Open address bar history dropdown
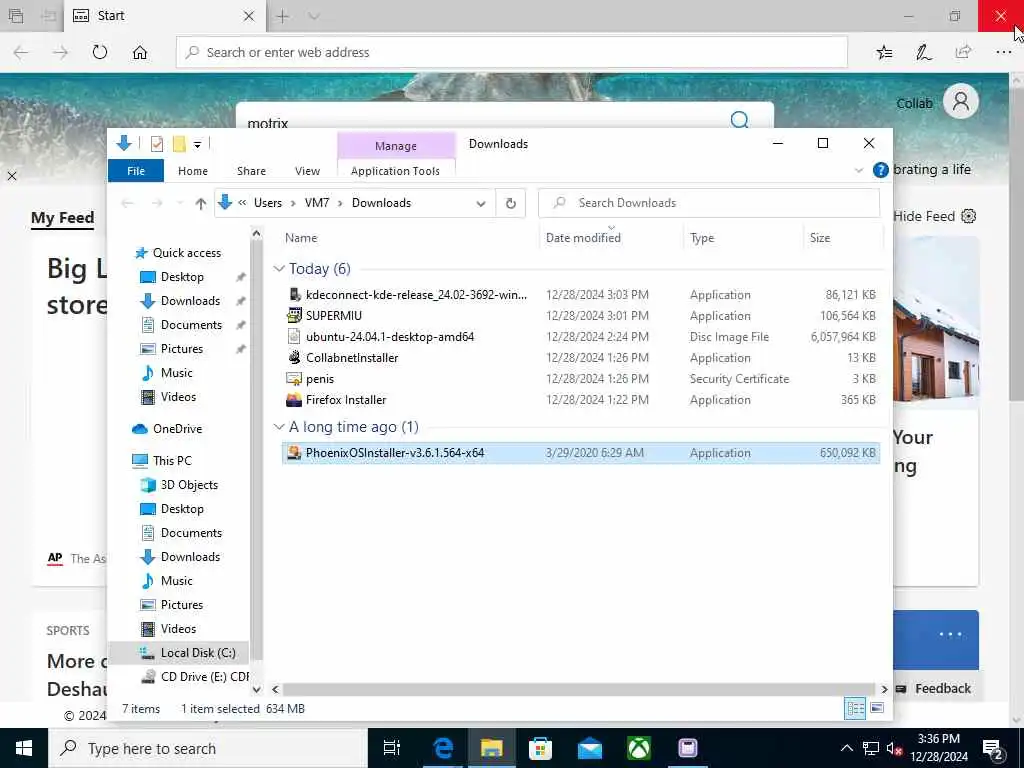Image resolution: width=1024 pixels, height=768 pixels. pos(481,203)
